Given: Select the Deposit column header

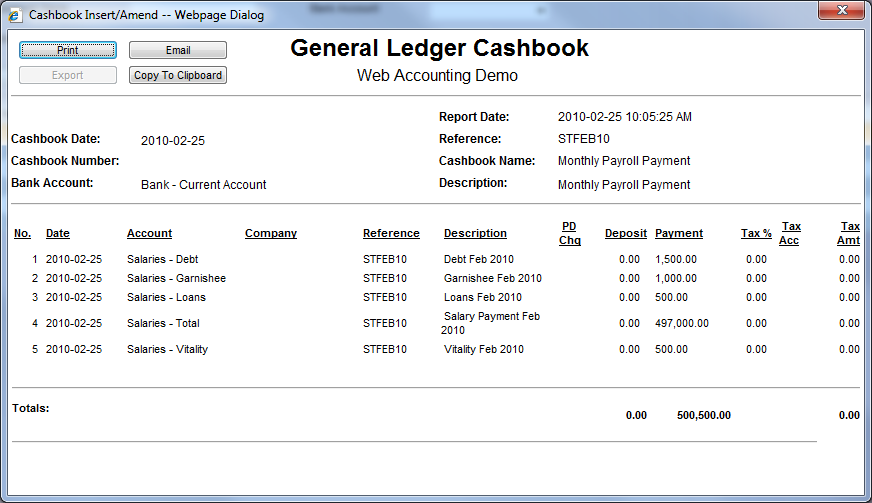Looking at the screenshot, I should tap(626, 233).
